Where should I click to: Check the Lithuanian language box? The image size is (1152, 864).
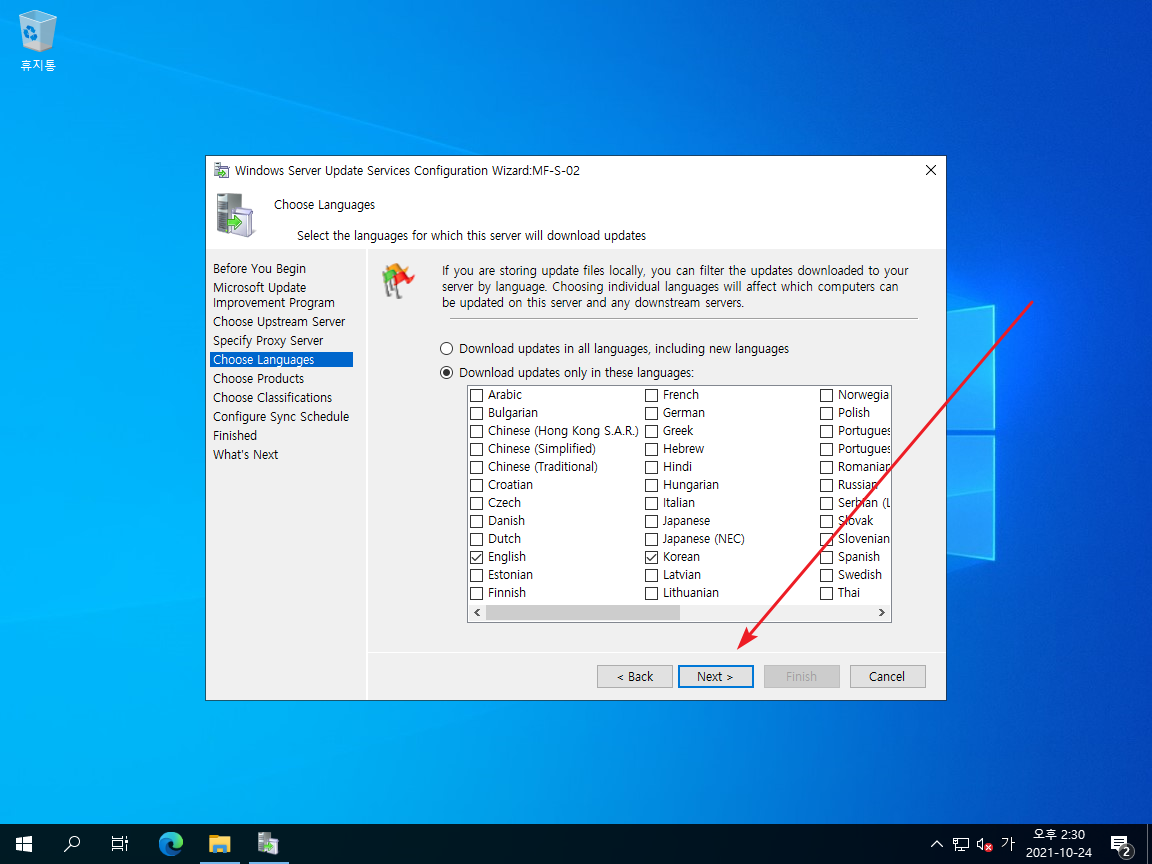[652, 593]
